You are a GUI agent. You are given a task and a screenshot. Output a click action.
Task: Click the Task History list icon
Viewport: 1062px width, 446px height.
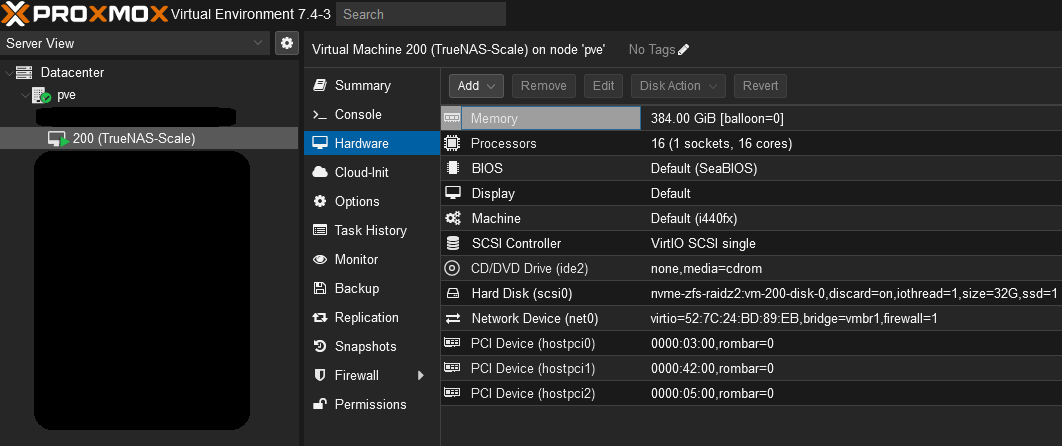320,231
